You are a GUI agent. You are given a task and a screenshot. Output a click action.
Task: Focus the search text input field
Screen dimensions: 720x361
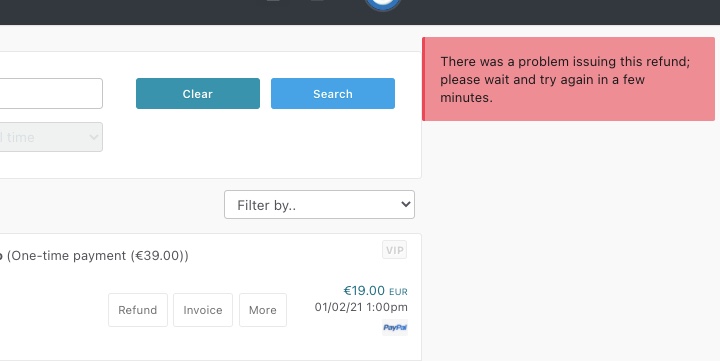click(51, 93)
